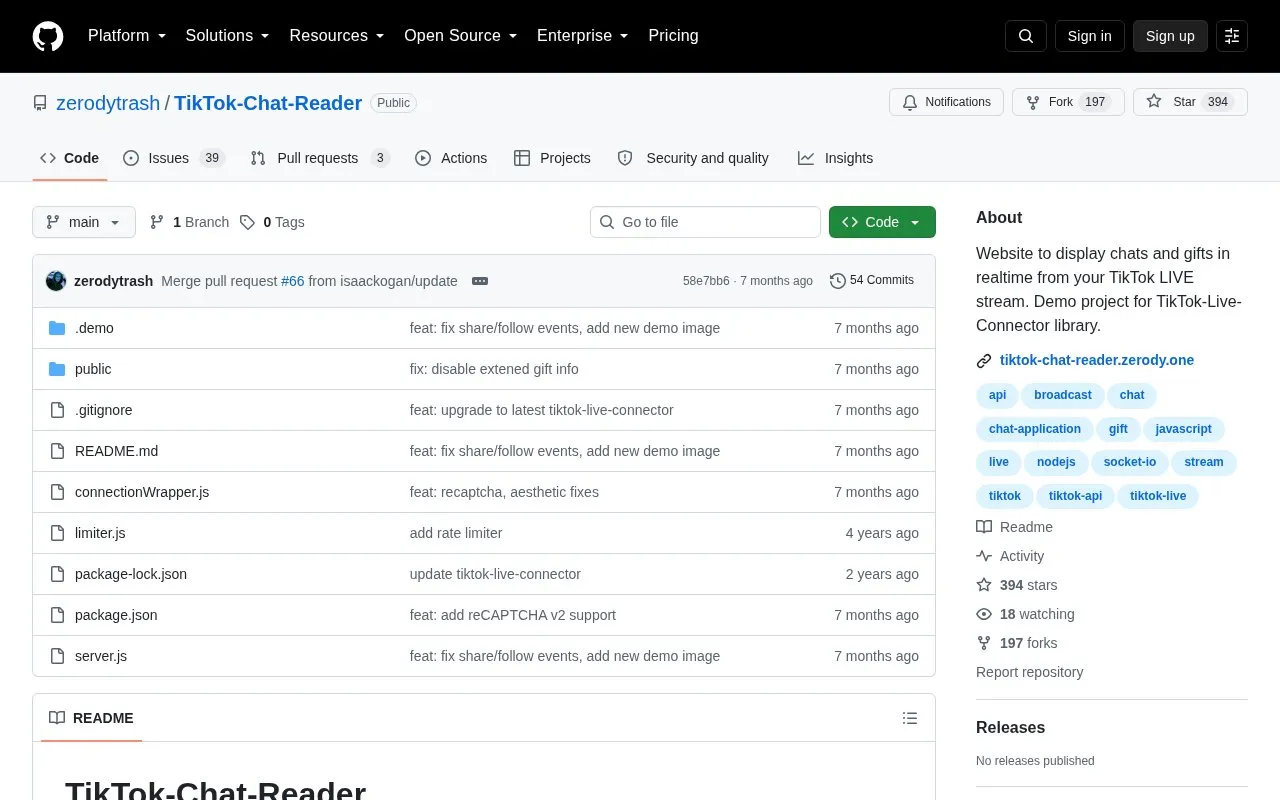Open the 54 Commits history
The height and width of the screenshot is (800, 1280).
coord(872,281)
